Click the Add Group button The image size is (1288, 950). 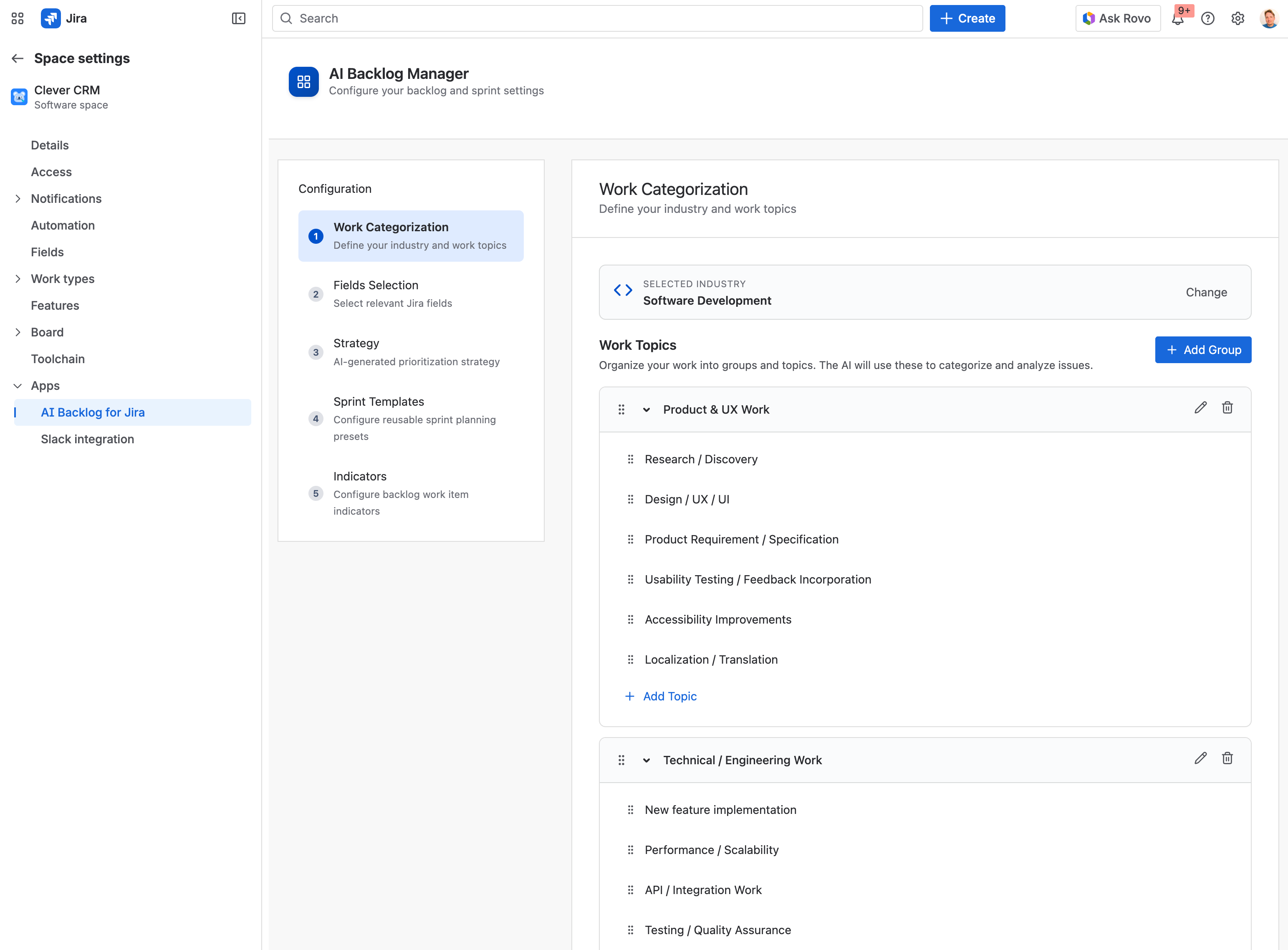point(1203,350)
